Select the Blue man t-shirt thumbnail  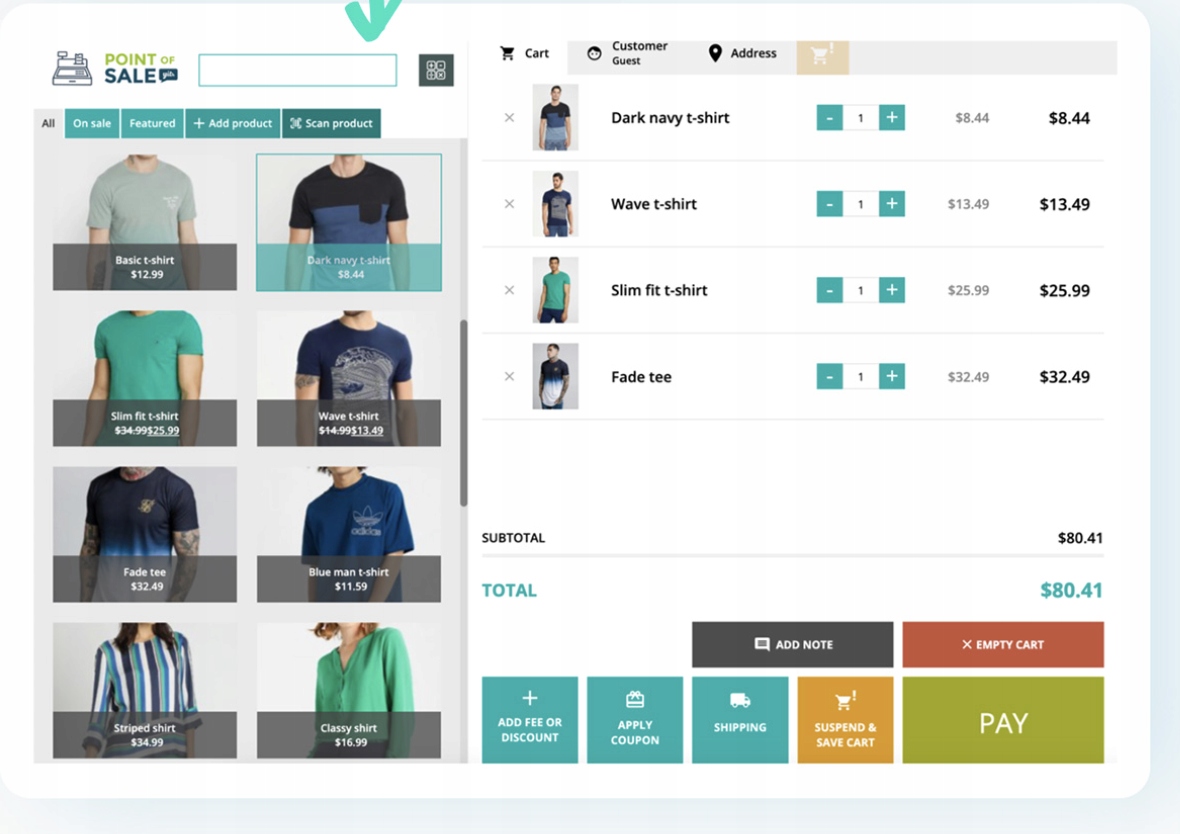[348, 534]
